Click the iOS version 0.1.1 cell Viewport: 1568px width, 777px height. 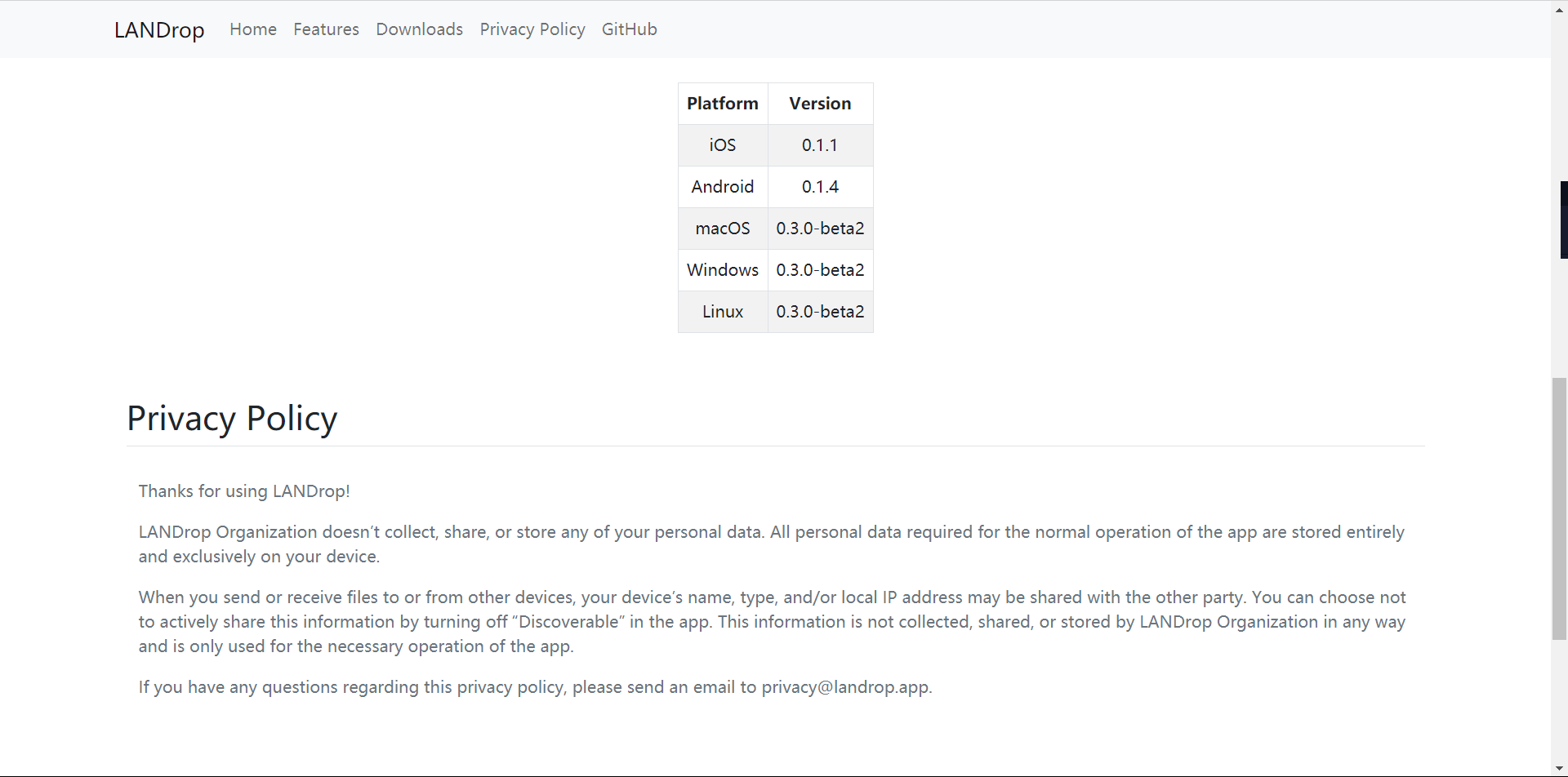tap(820, 145)
